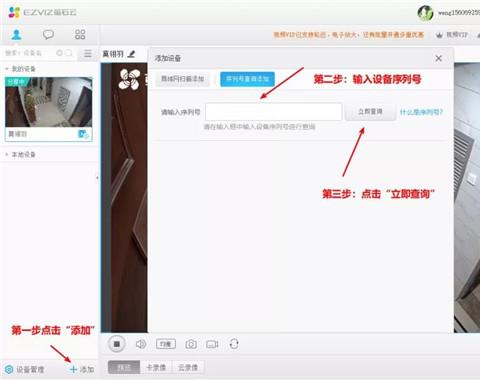
Task: Click the live video behind the dialog
Action: [x=124, y=198]
